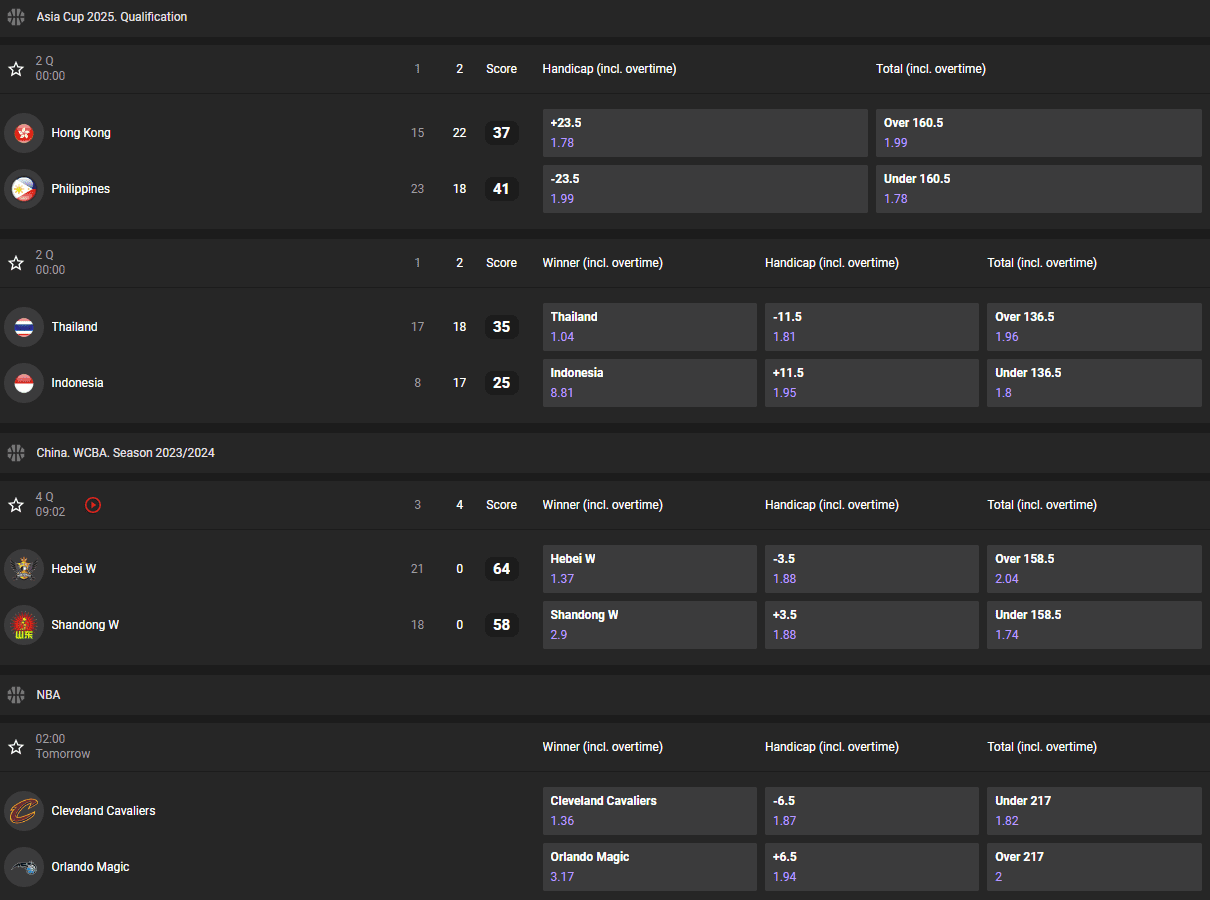Screen dimensions: 1210x900
Task: Pick Indonesia to win at 8.81
Action: (x=650, y=383)
